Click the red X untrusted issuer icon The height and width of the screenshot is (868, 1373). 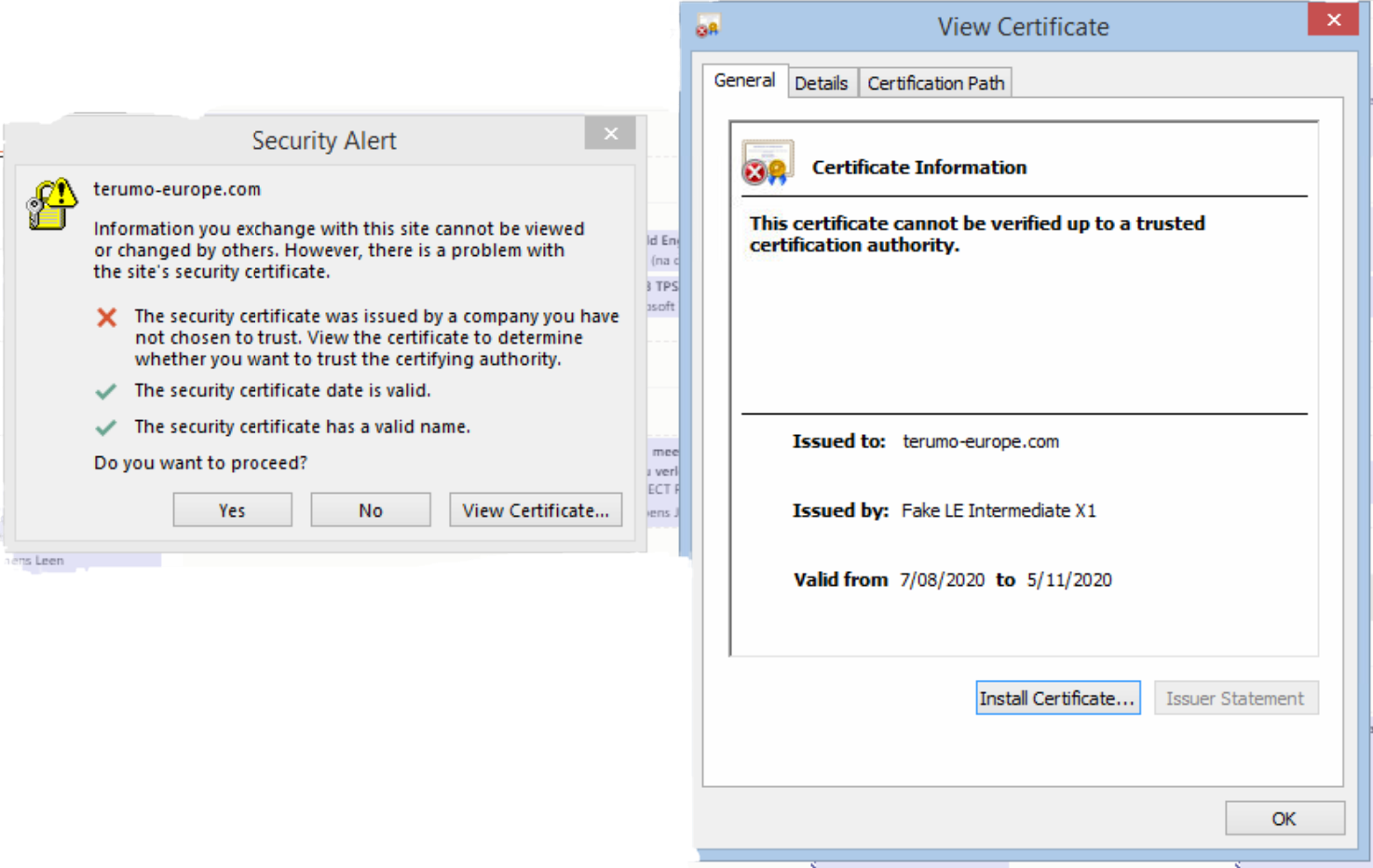coord(107,318)
